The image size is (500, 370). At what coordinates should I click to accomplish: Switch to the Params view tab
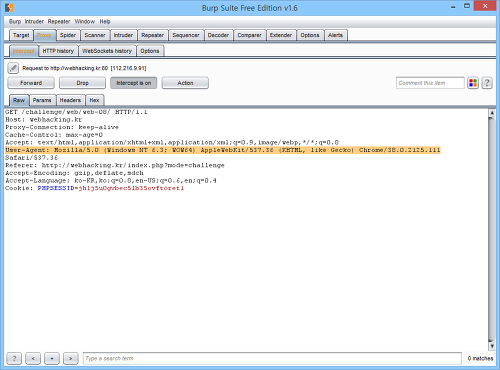(42, 100)
